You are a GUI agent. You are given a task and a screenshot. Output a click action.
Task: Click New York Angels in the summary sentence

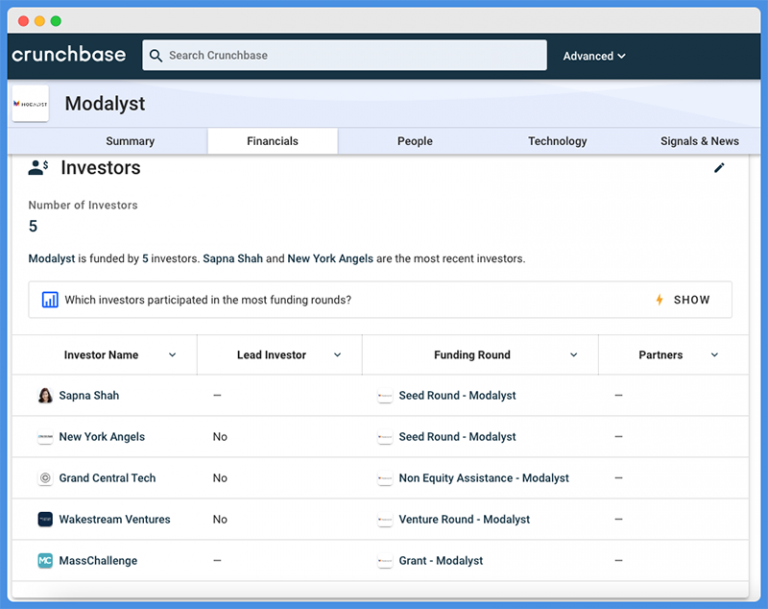click(x=330, y=258)
